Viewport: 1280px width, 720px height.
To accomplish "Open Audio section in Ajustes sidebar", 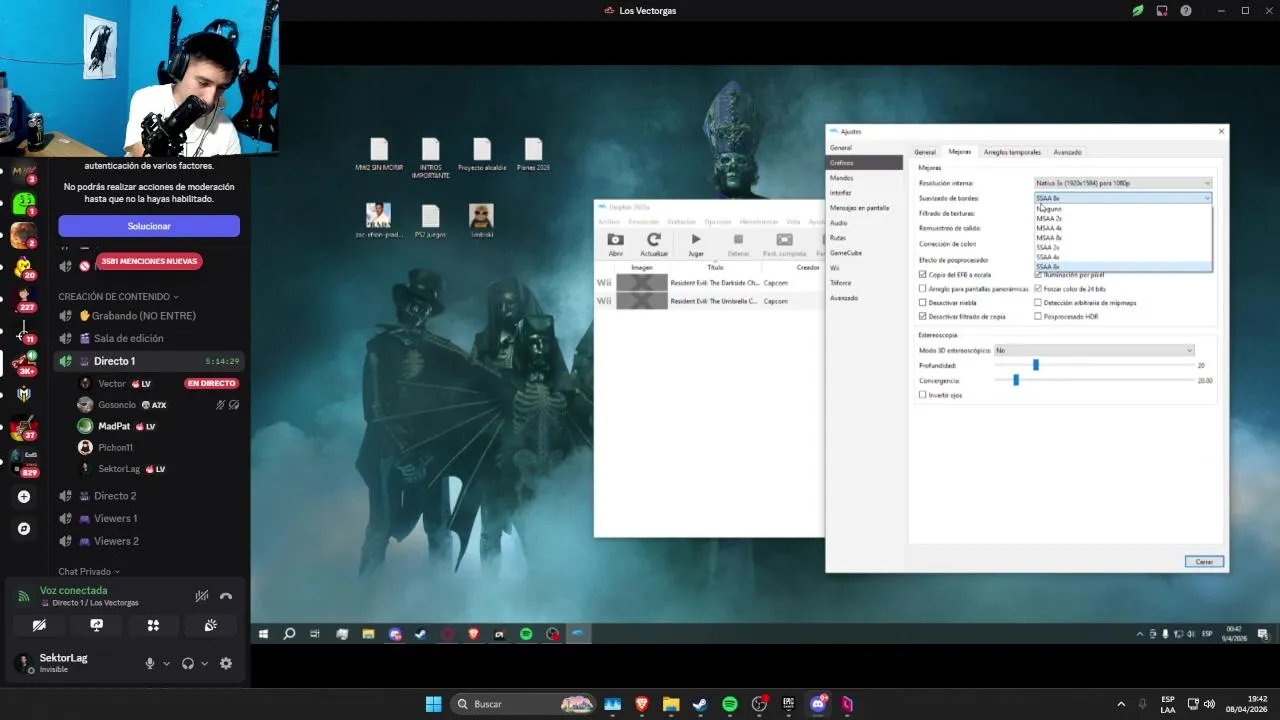I will (x=864, y=223).
